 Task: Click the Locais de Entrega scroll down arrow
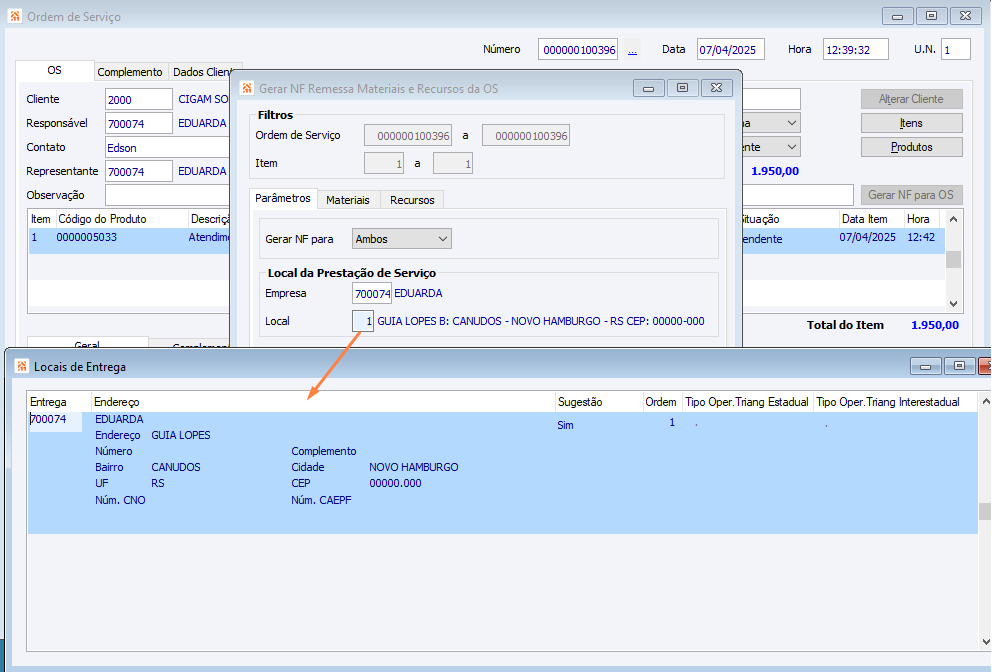pos(985,642)
